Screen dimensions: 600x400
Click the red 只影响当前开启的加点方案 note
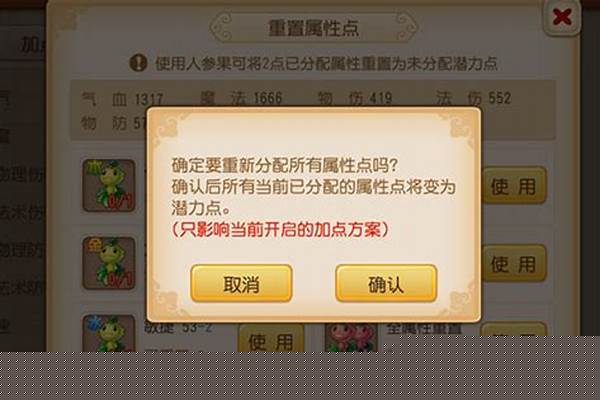click(x=280, y=230)
